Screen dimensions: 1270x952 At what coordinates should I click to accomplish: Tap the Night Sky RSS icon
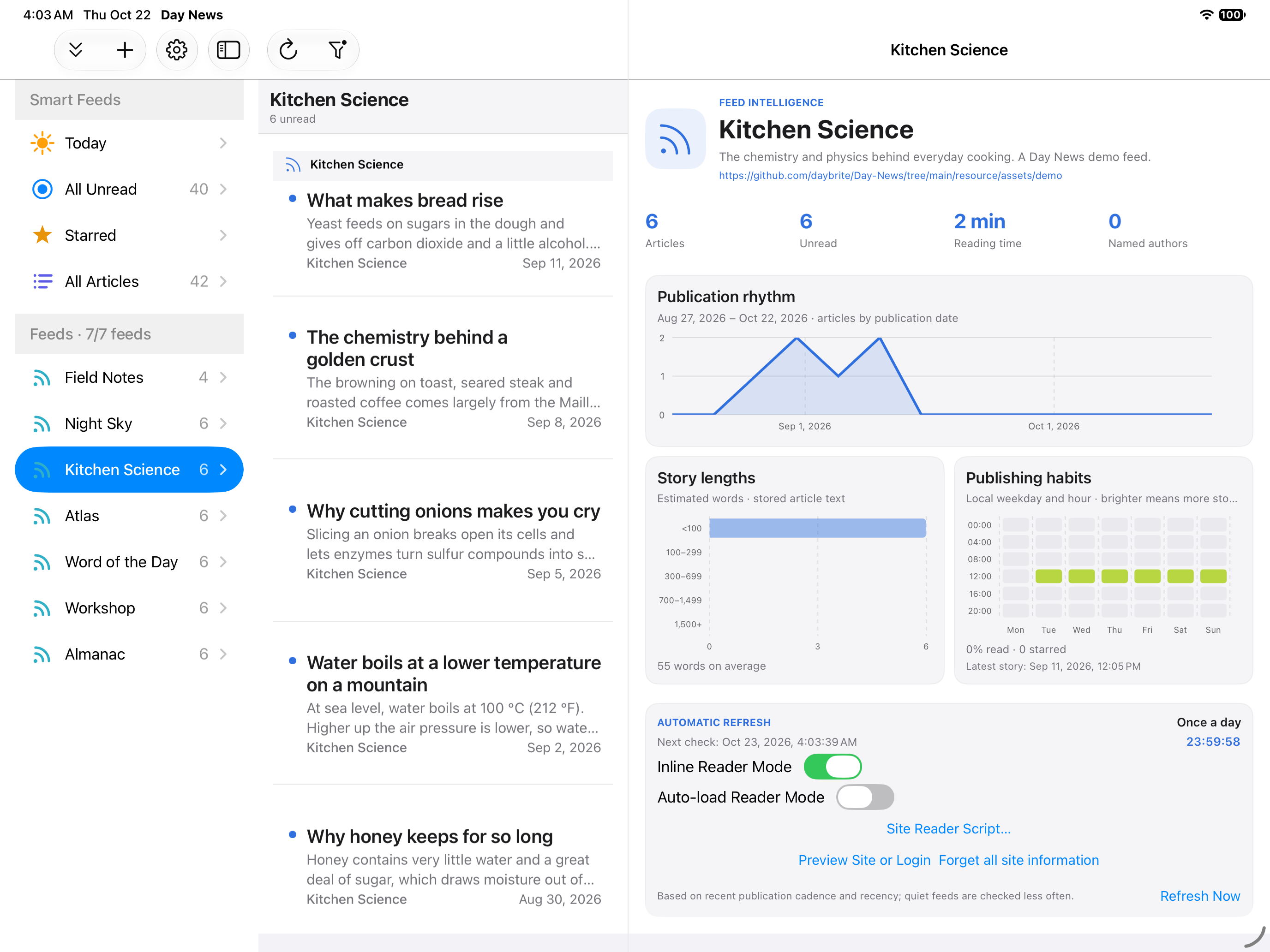click(42, 423)
